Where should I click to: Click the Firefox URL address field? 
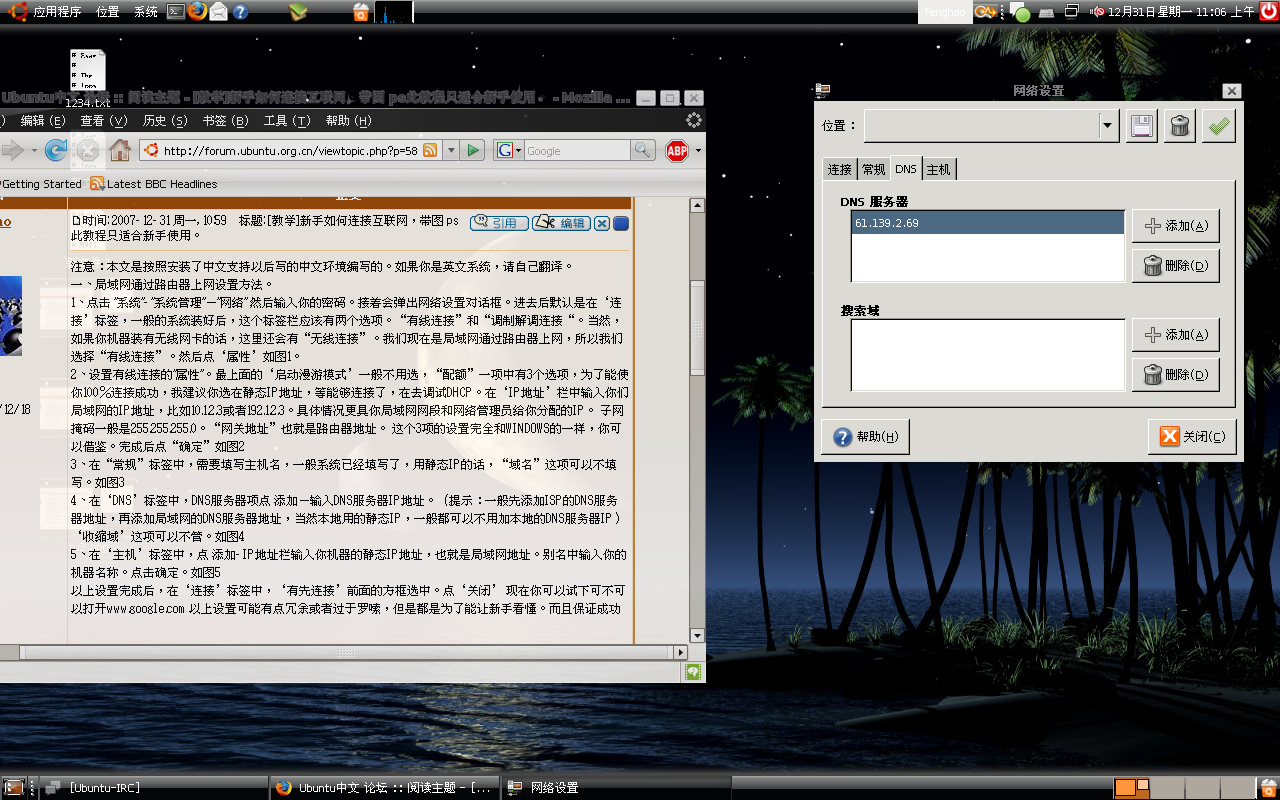(x=290, y=151)
